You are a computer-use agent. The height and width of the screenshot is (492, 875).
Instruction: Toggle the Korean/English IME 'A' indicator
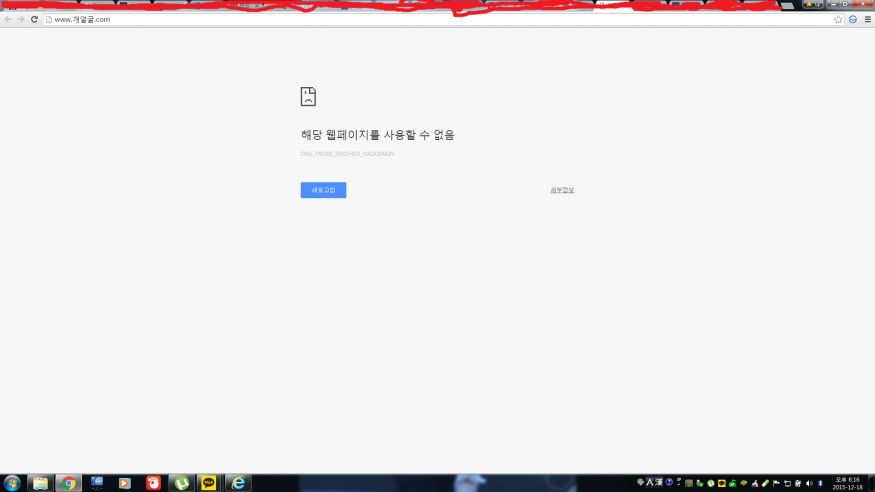tap(649, 483)
